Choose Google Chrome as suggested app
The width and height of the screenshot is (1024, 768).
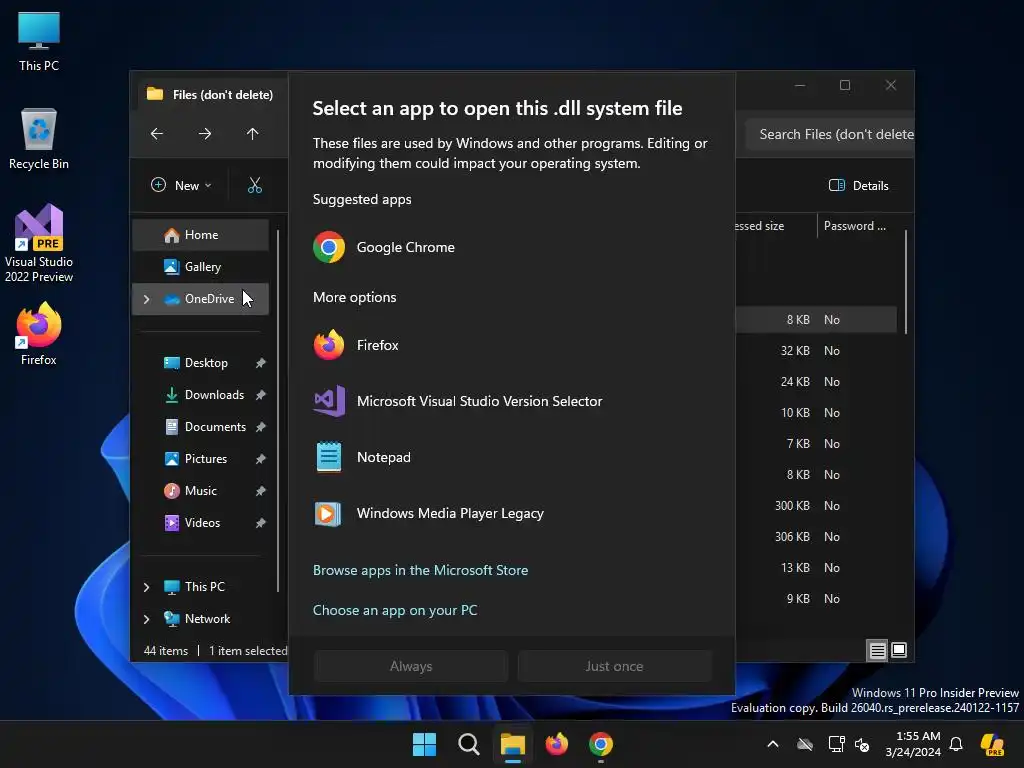click(x=512, y=248)
